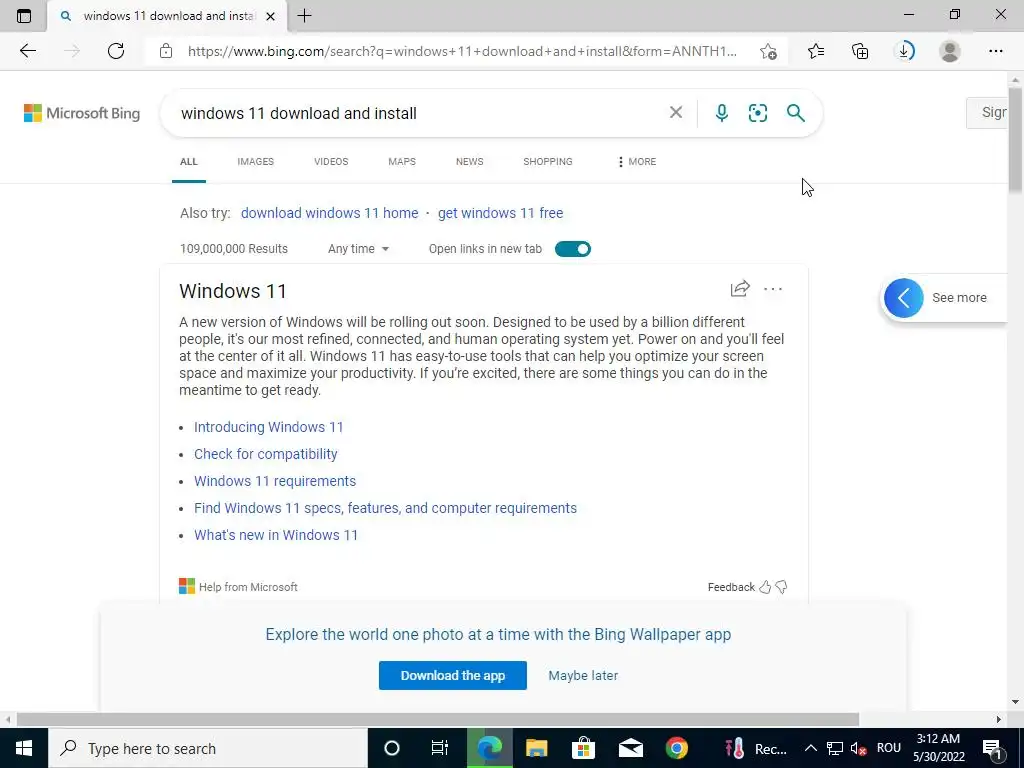Share the Windows 11 answer card
Screen dimensions: 1024x768
point(740,289)
